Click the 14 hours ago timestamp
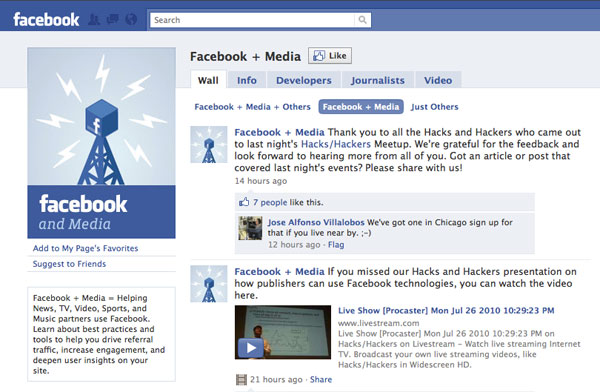The image size is (600, 392). pos(261,181)
